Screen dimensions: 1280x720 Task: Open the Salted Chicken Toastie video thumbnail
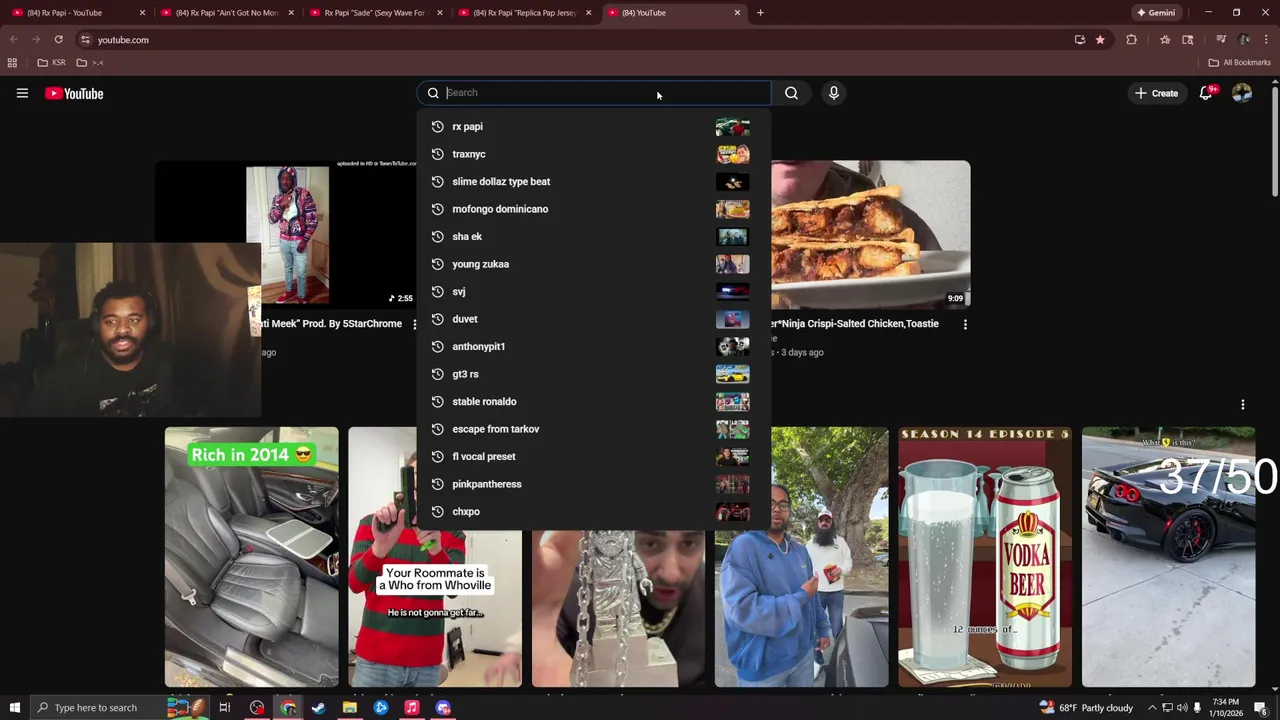[870, 234]
